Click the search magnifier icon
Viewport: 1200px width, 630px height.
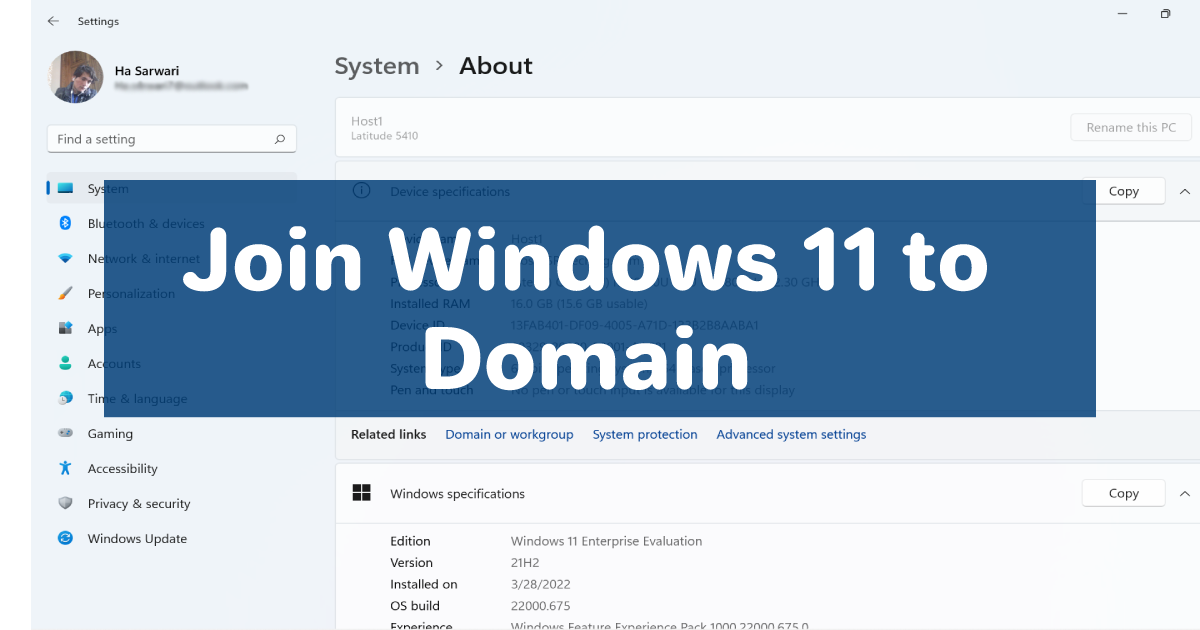click(x=280, y=139)
